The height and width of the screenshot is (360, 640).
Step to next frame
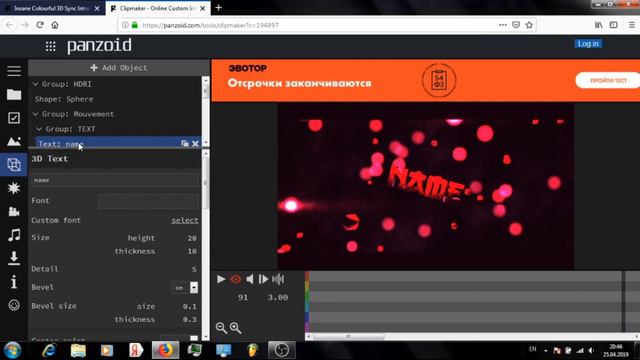click(263, 279)
